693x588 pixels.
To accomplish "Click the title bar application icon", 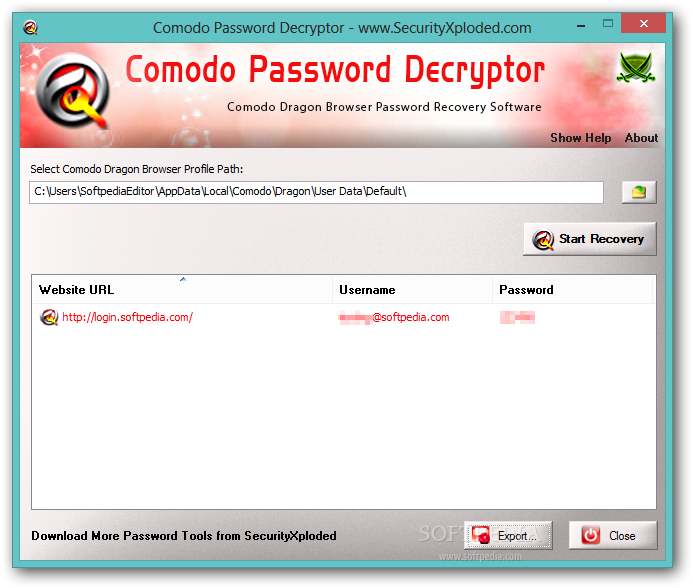I will pos(30,27).
